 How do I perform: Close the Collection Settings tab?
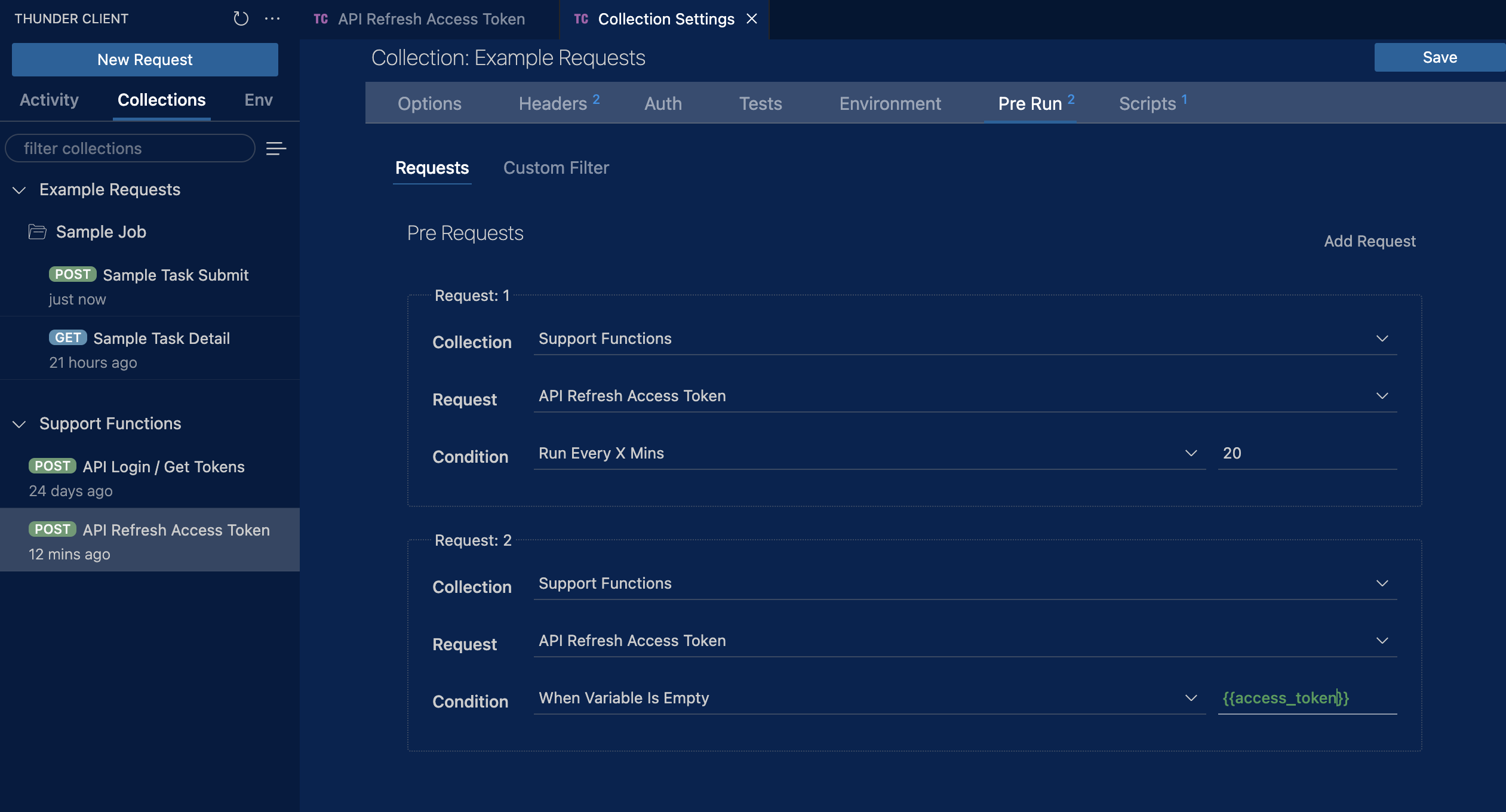[x=752, y=19]
